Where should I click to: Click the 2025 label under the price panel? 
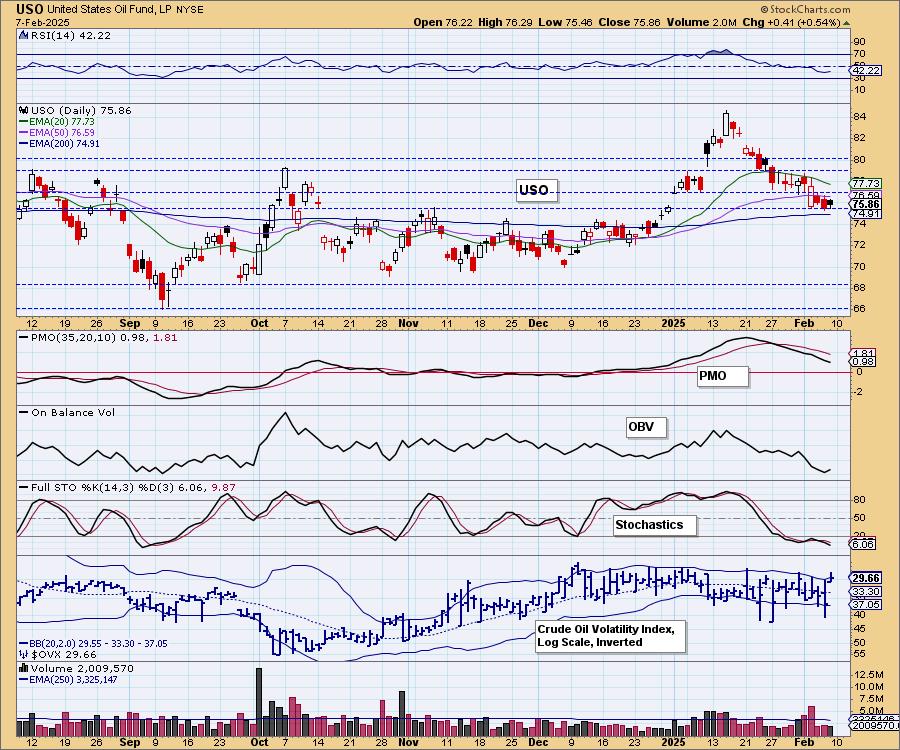click(673, 323)
